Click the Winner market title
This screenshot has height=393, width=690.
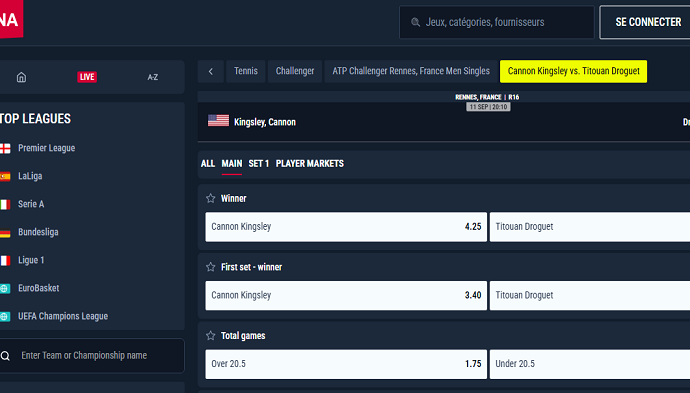point(233,198)
